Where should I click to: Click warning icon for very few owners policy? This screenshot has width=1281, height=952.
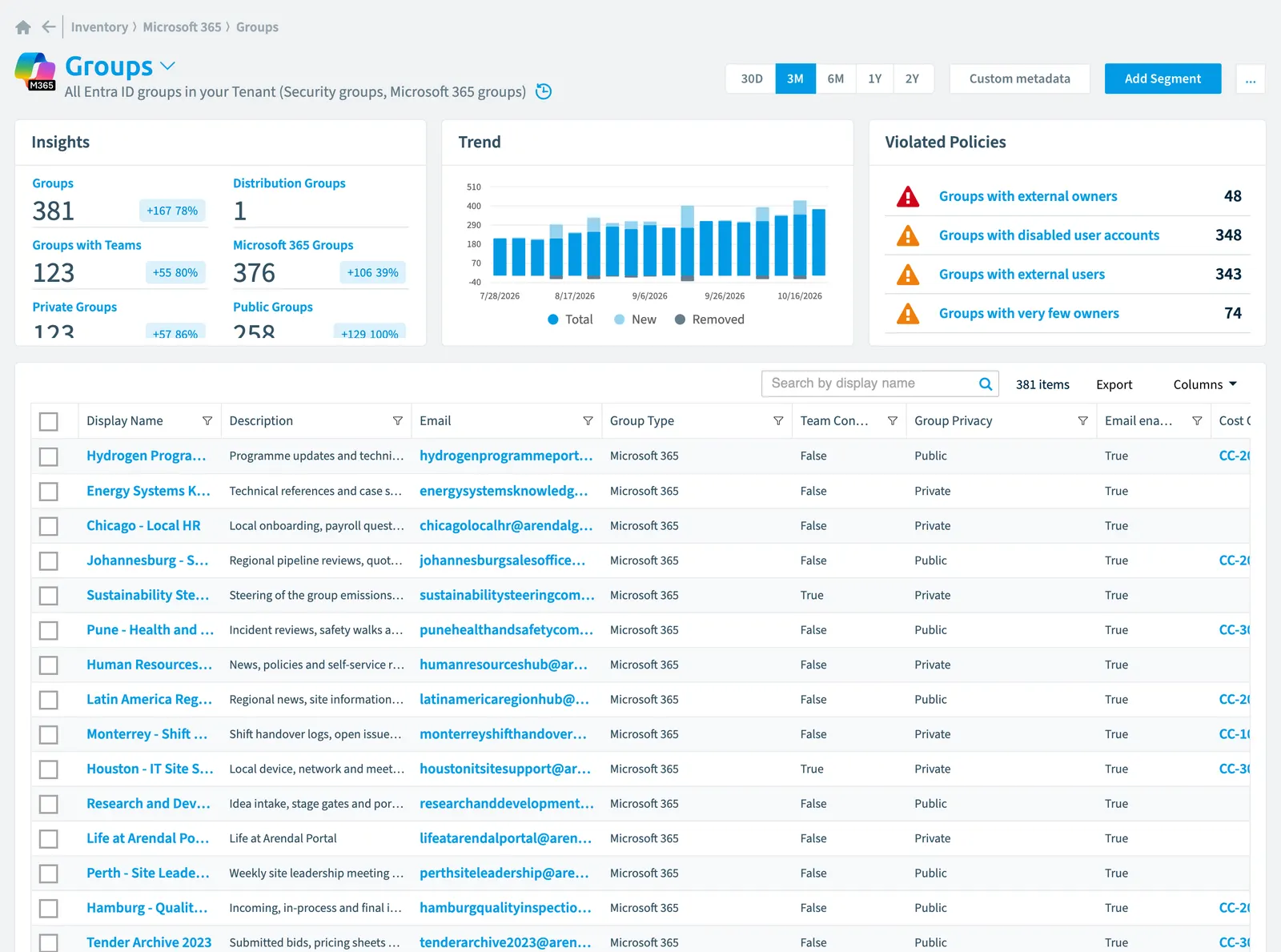[x=908, y=313]
